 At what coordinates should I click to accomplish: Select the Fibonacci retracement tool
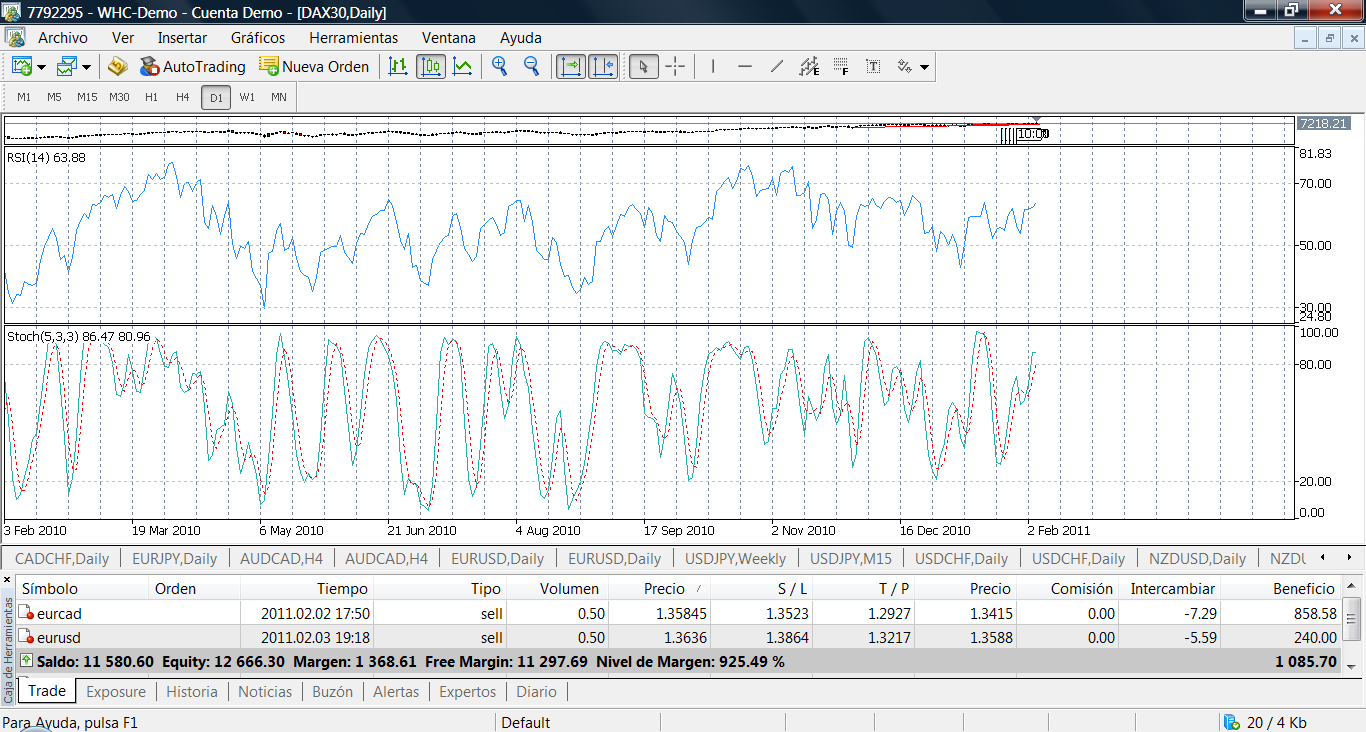pyautogui.click(x=841, y=66)
